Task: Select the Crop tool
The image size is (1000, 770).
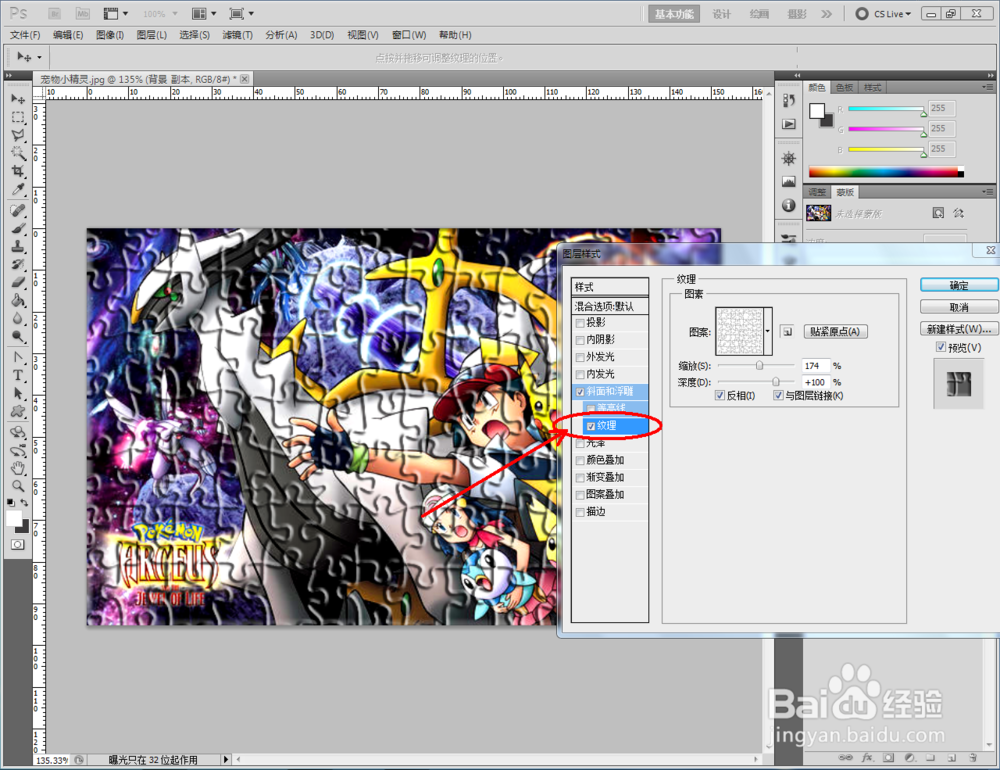Action: pos(18,171)
